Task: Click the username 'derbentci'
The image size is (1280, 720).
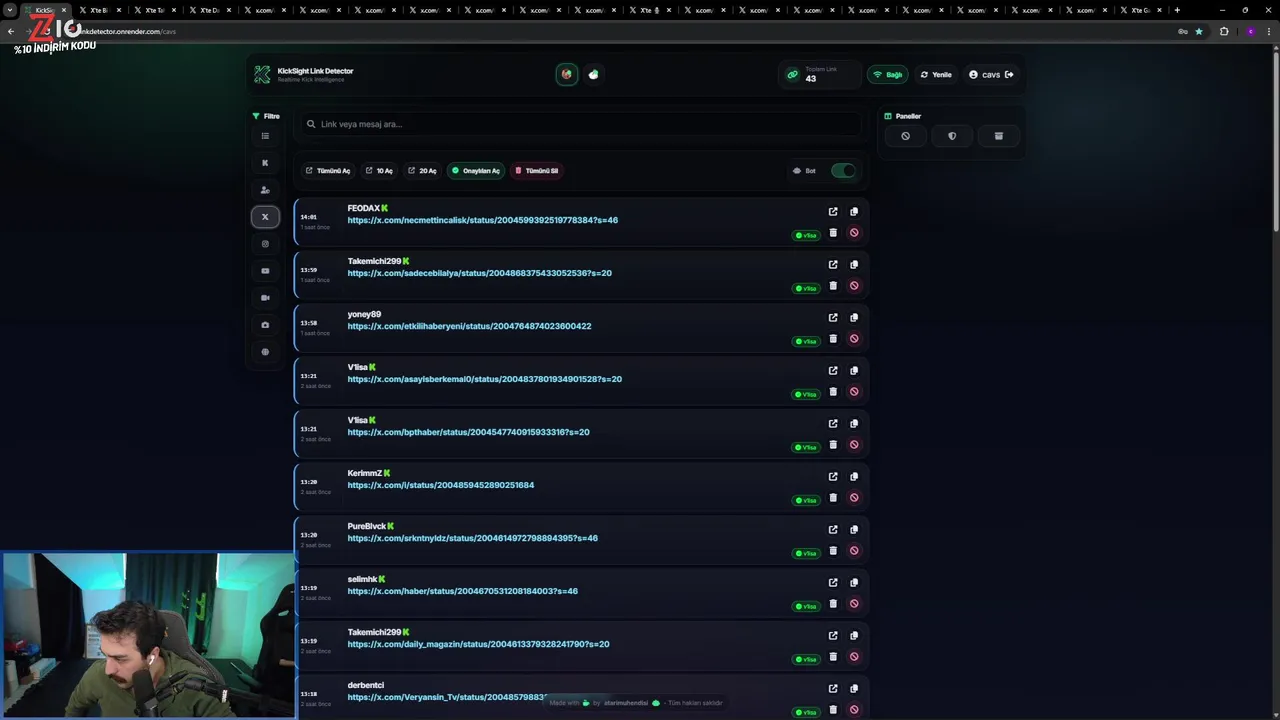Action: click(x=366, y=685)
